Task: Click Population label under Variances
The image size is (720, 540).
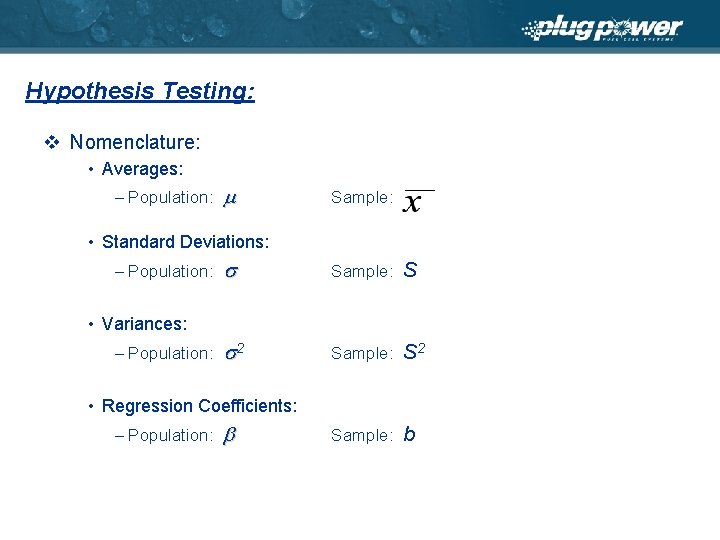Action: 170,353
